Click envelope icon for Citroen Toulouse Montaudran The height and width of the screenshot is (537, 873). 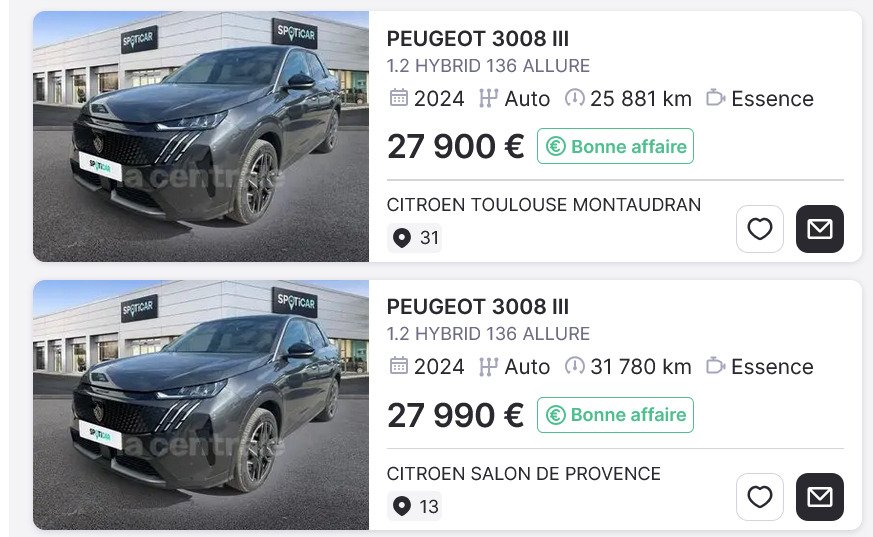coord(820,229)
